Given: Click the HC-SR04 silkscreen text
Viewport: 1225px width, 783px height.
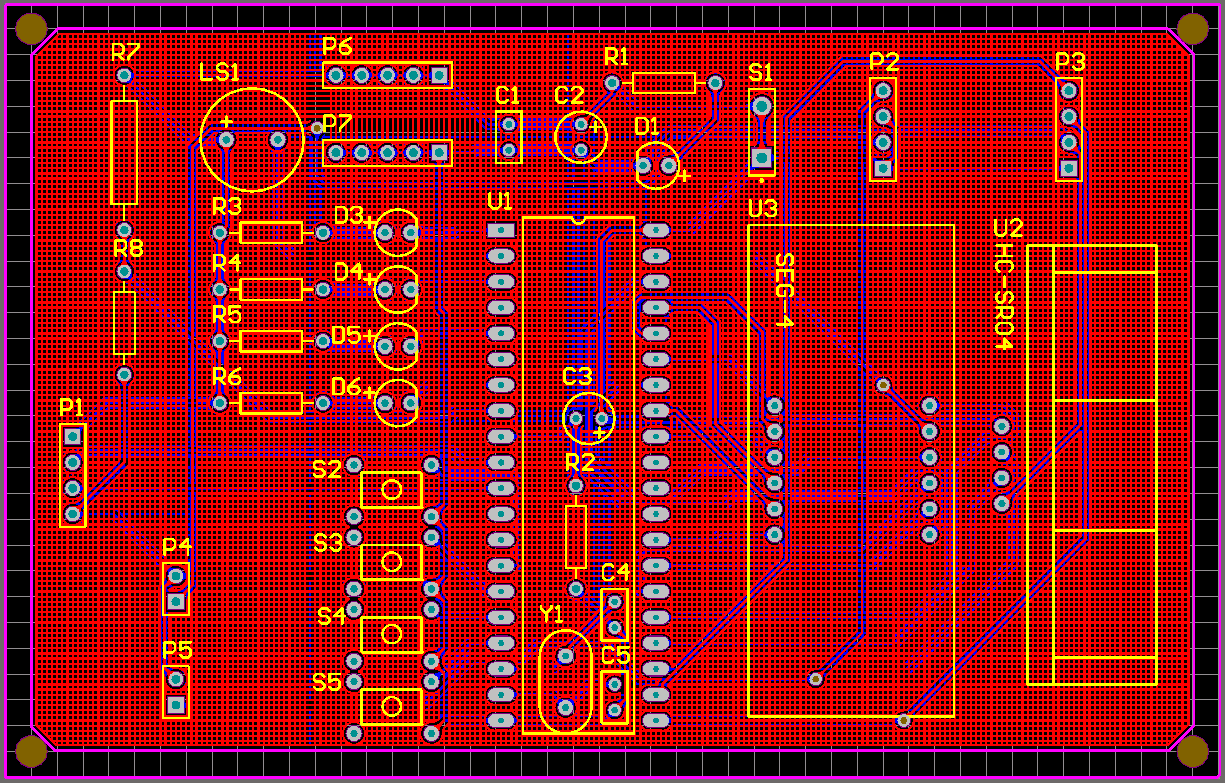Looking at the screenshot, I should click(1004, 298).
